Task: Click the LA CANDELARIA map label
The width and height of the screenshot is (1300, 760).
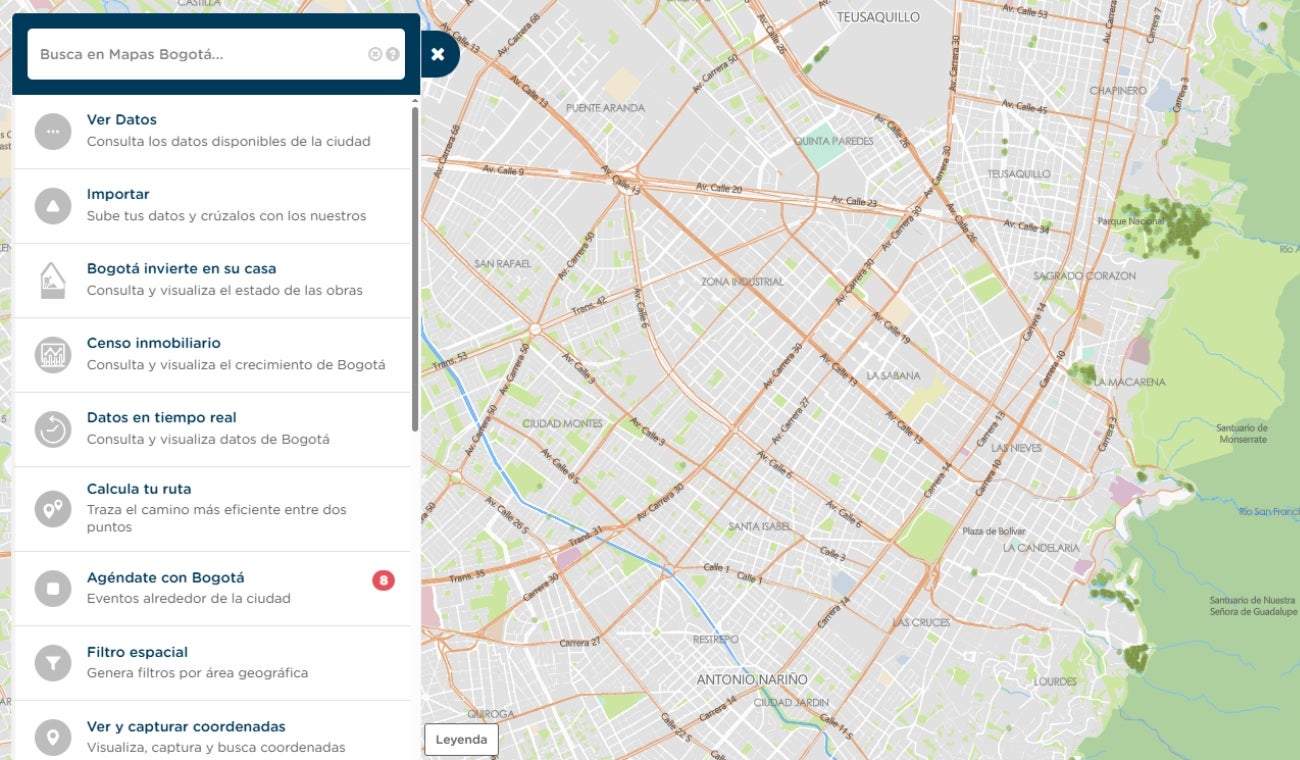Action: 1041,548
